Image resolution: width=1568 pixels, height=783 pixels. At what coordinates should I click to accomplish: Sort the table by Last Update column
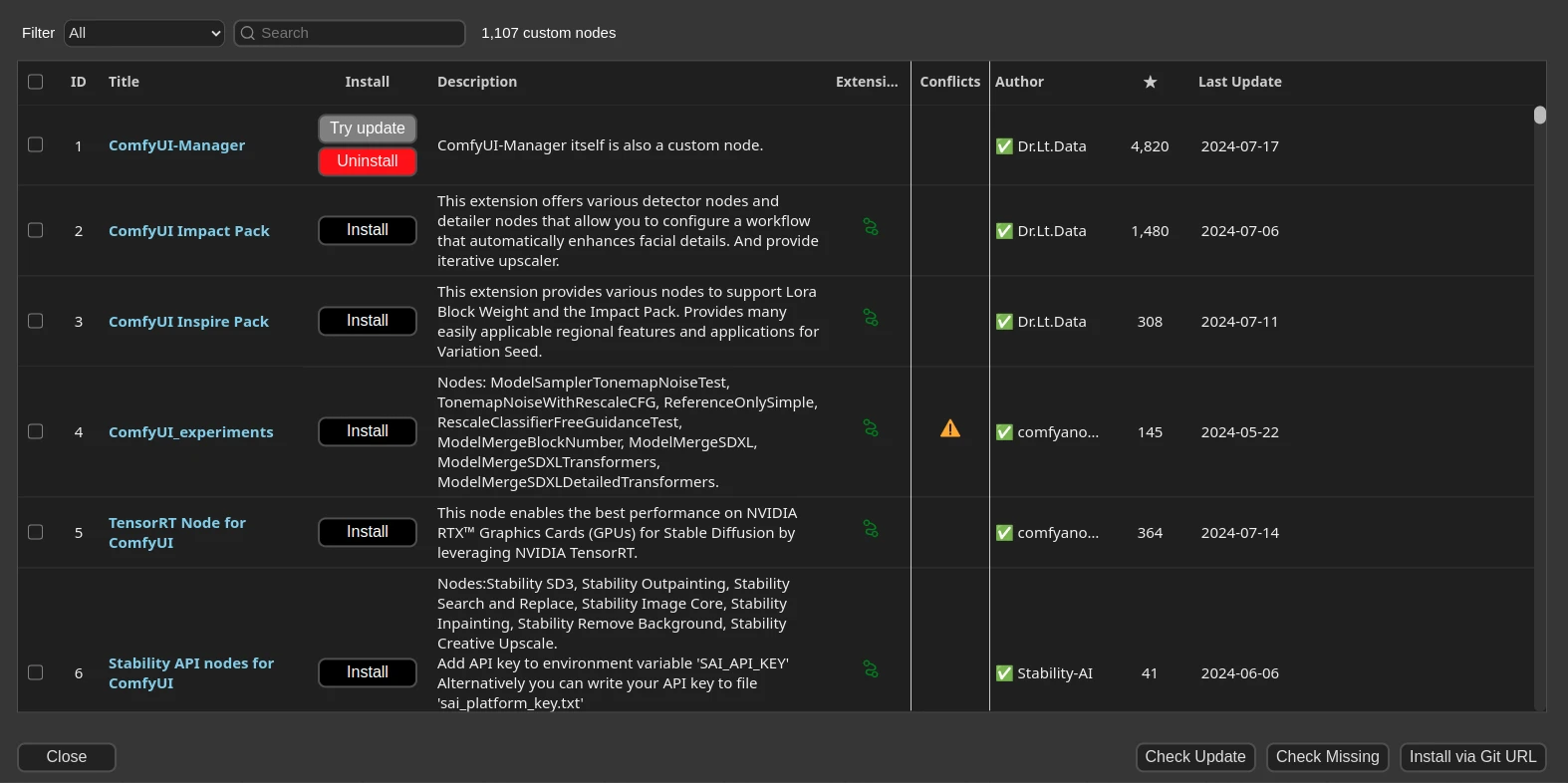click(x=1239, y=82)
